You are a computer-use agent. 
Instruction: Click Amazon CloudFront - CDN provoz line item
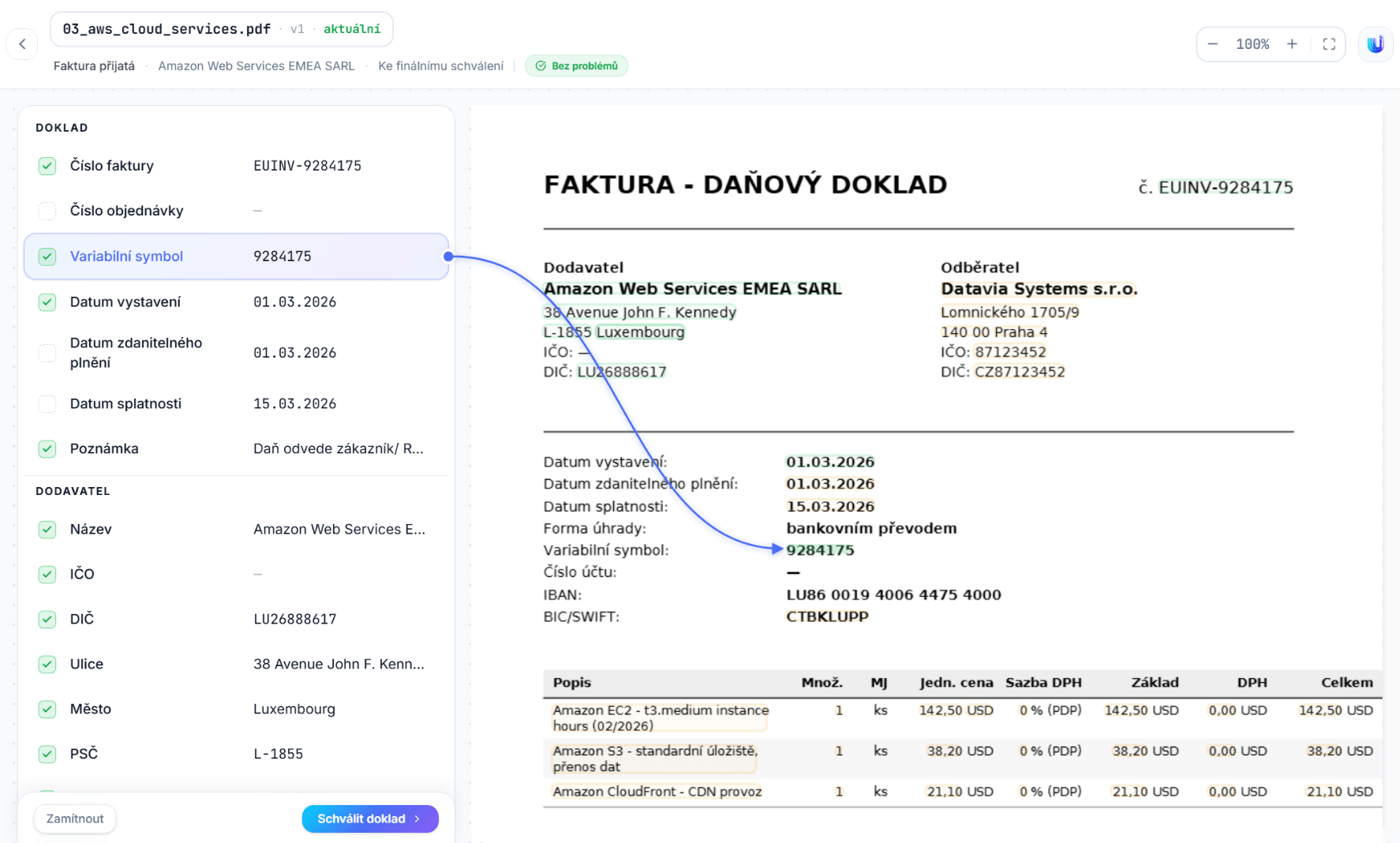click(657, 792)
